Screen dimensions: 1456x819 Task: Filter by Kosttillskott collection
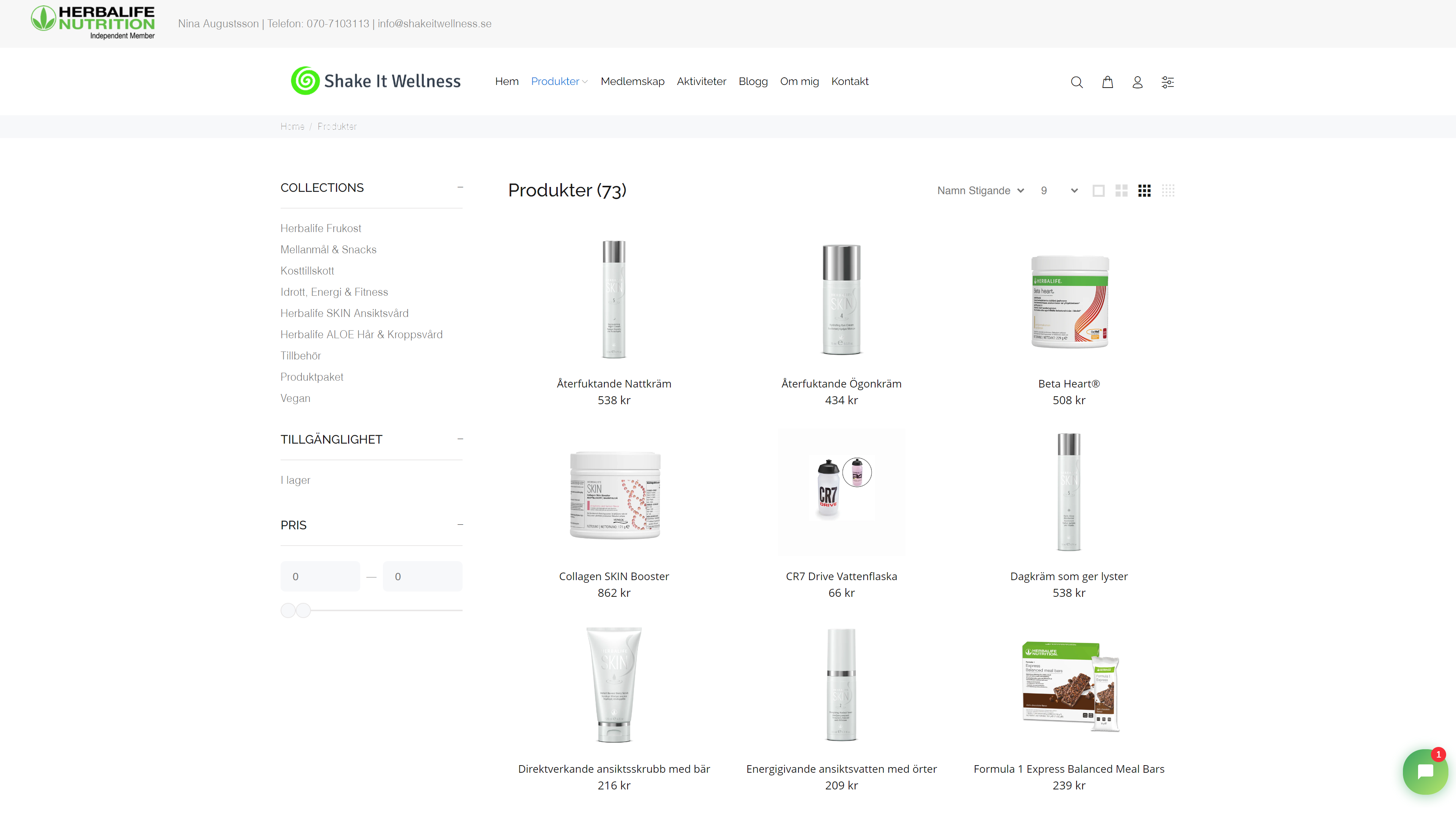pyautogui.click(x=307, y=271)
